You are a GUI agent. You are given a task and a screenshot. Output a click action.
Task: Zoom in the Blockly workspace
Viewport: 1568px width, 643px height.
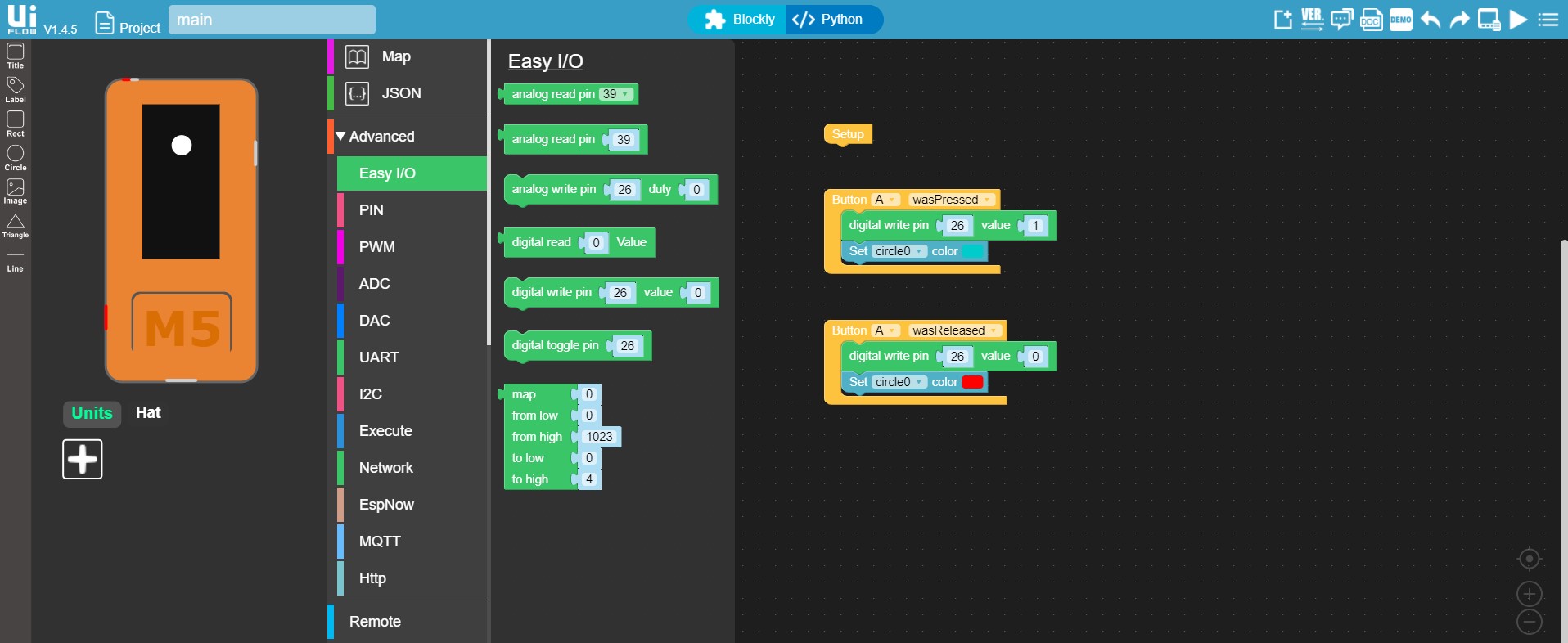tap(1530, 594)
